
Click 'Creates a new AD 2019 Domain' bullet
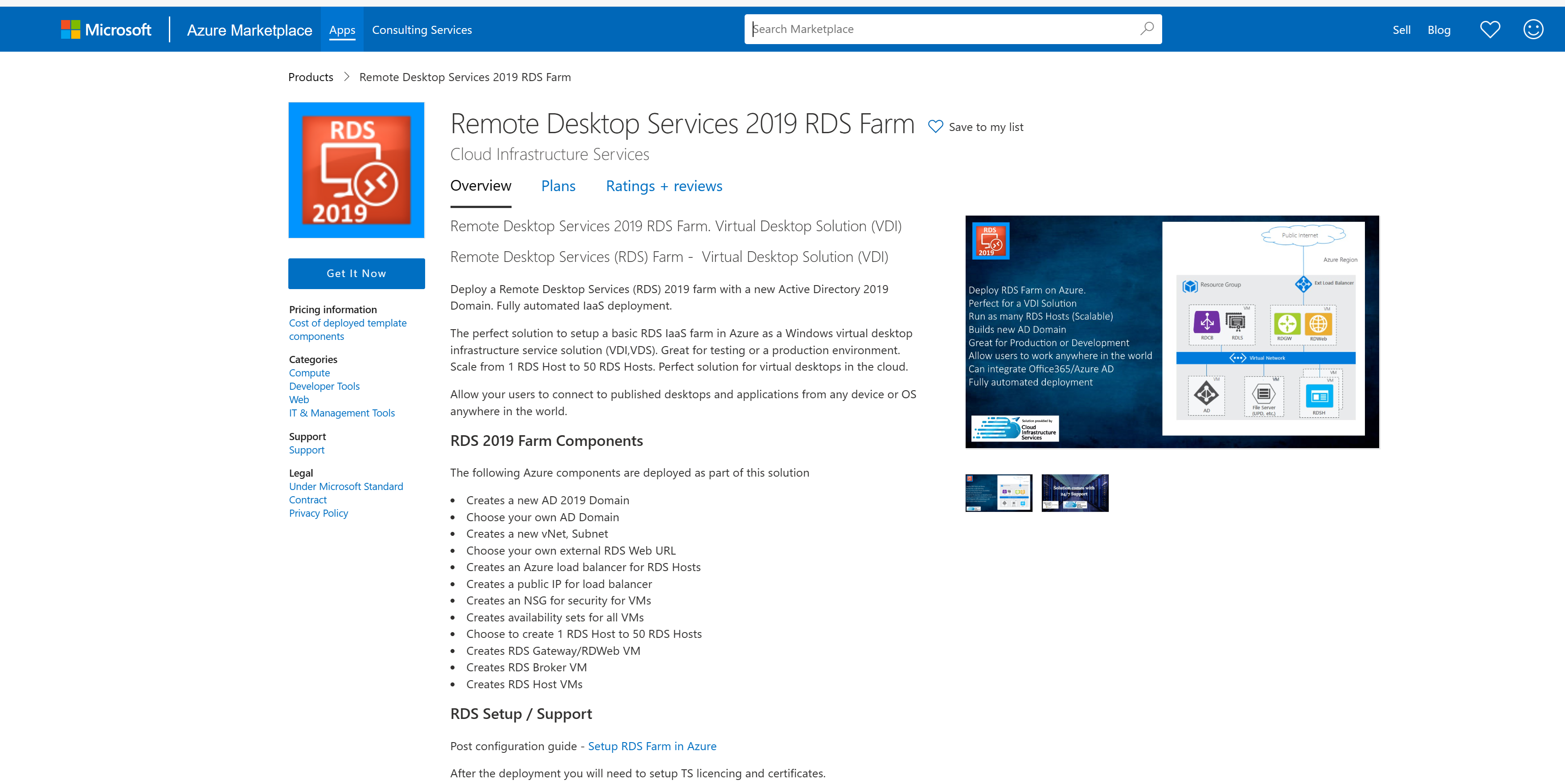coord(547,500)
